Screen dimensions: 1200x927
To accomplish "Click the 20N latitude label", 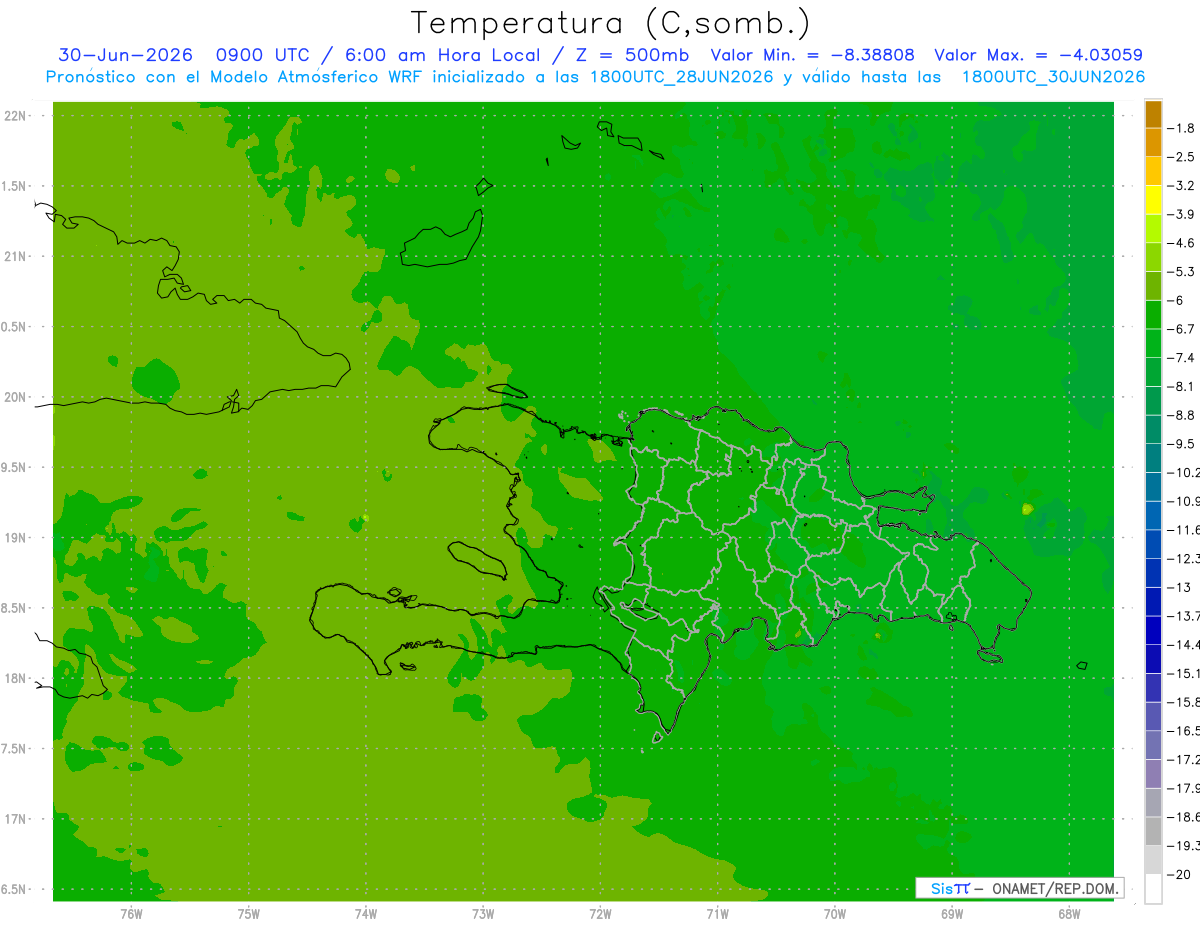I will click(x=17, y=397).
